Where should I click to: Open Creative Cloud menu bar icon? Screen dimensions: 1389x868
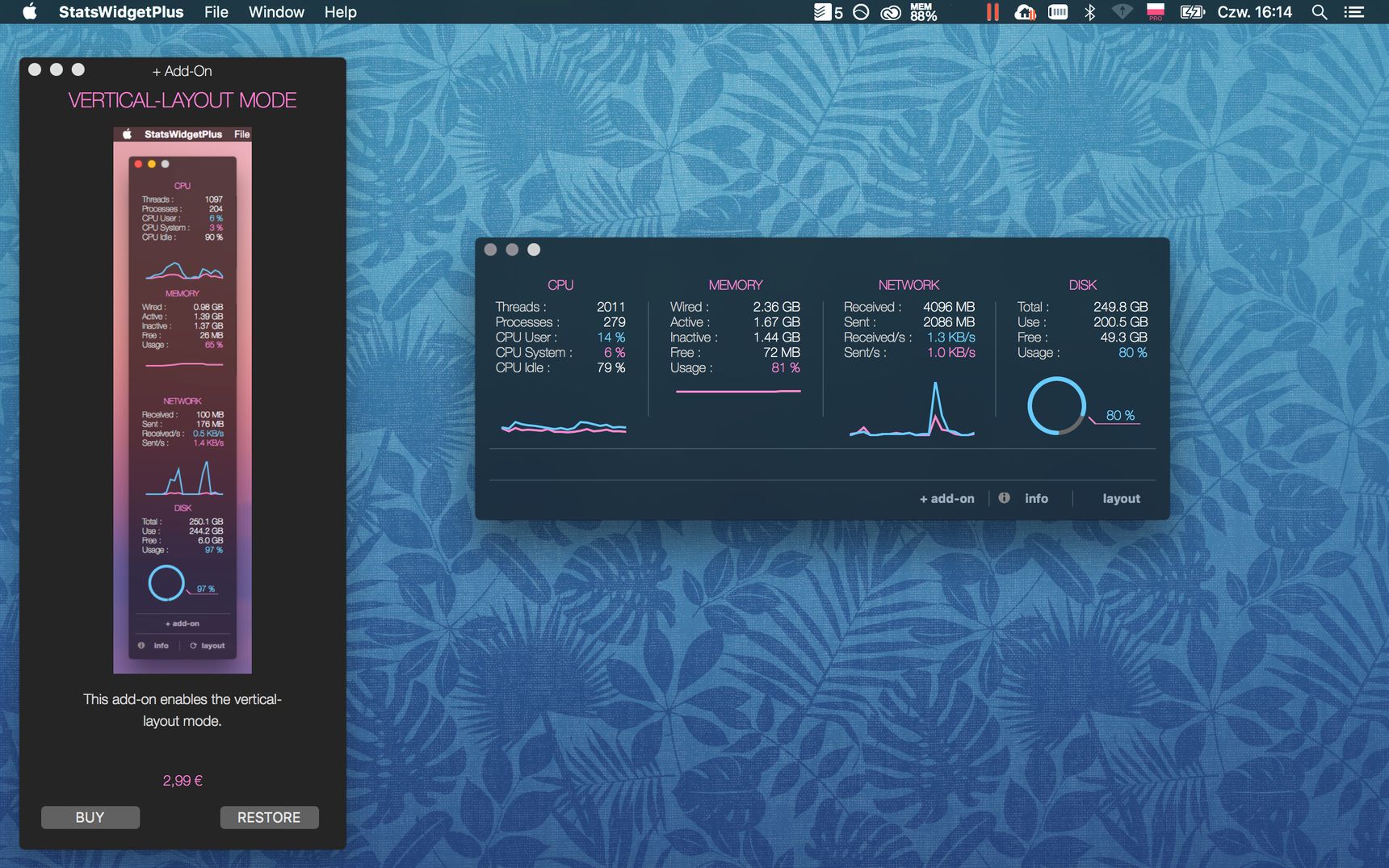tap(891, 11)
